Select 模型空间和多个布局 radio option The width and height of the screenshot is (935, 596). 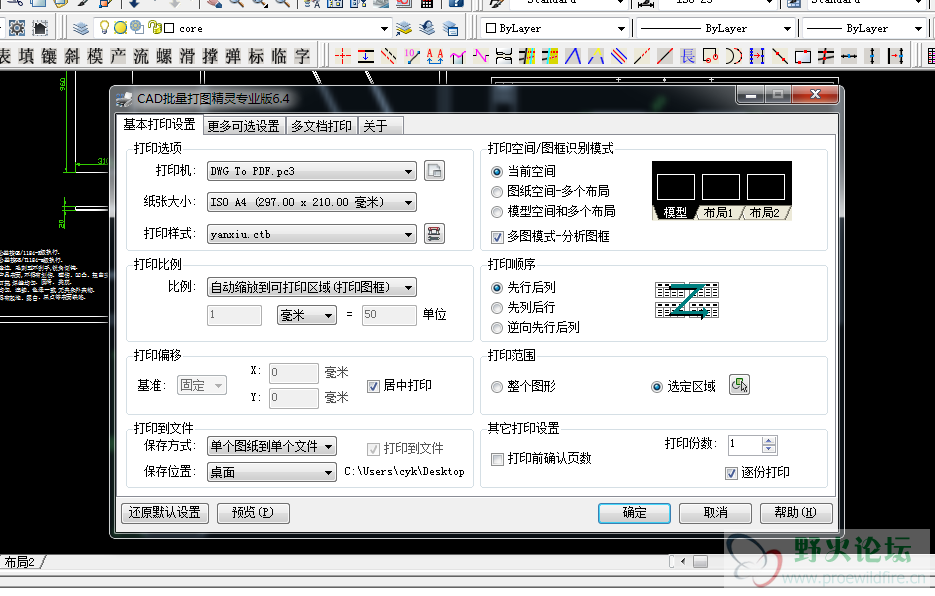[497, 212]
